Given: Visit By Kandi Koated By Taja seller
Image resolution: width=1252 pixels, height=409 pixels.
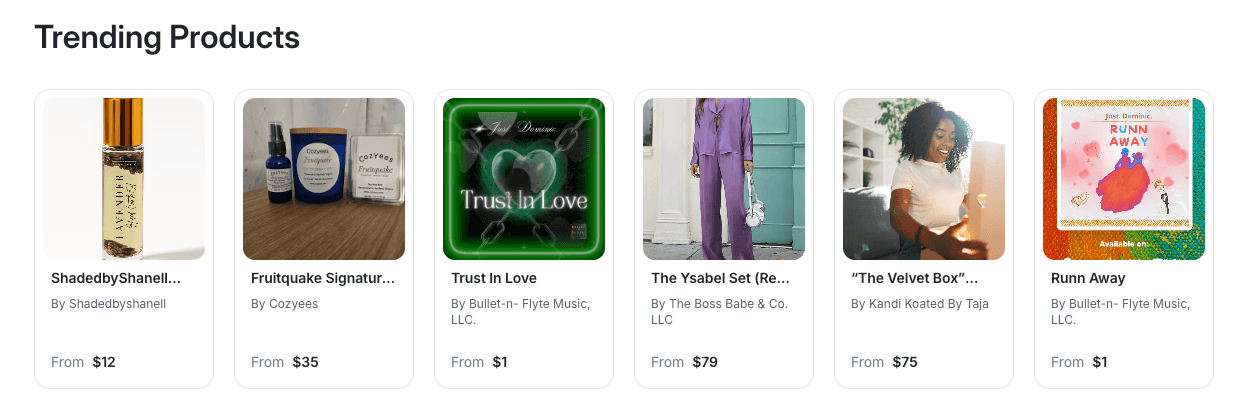Looking at the screenshot, I should tap(920, 303).
